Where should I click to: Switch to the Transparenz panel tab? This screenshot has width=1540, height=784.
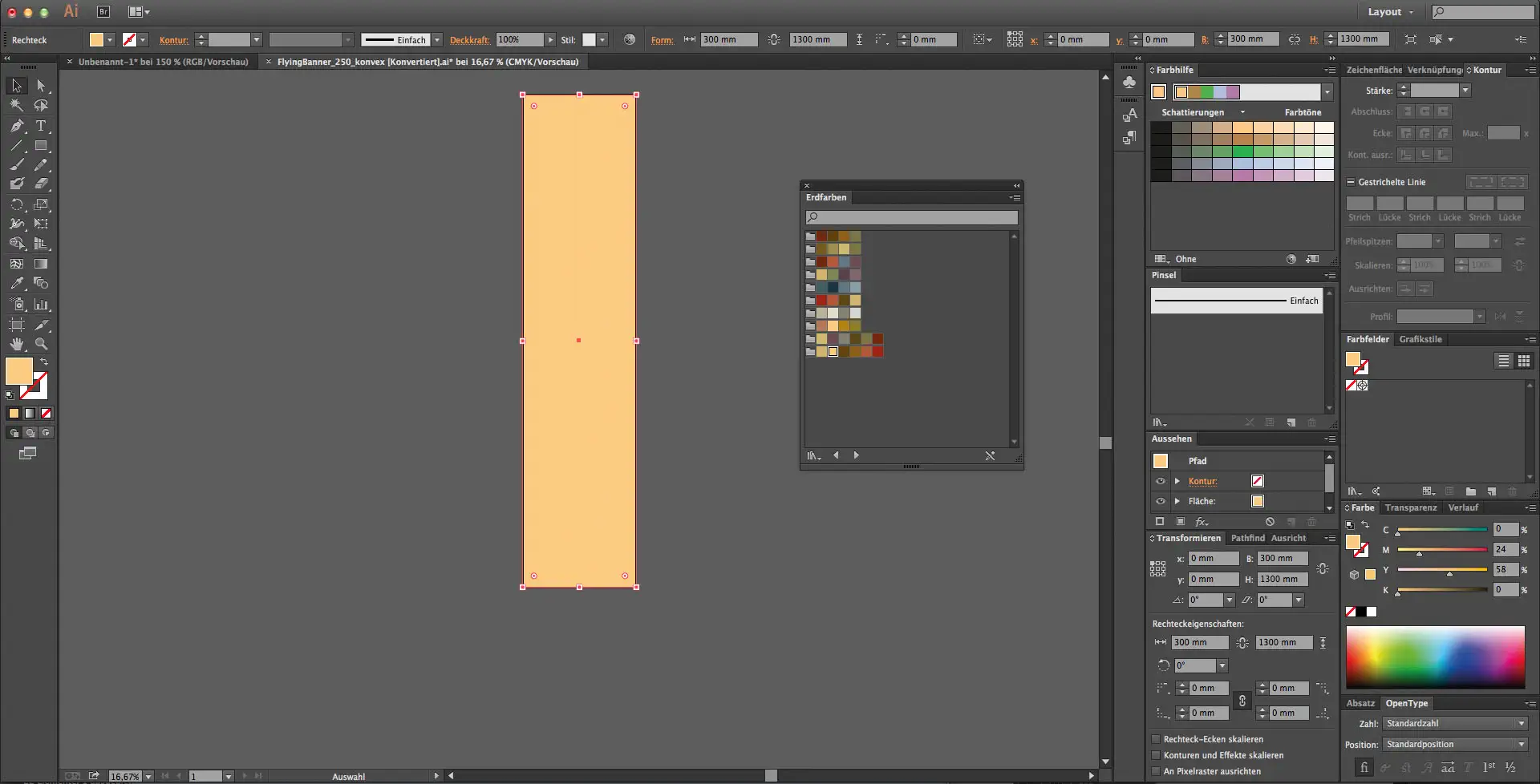pos(1410,507)
